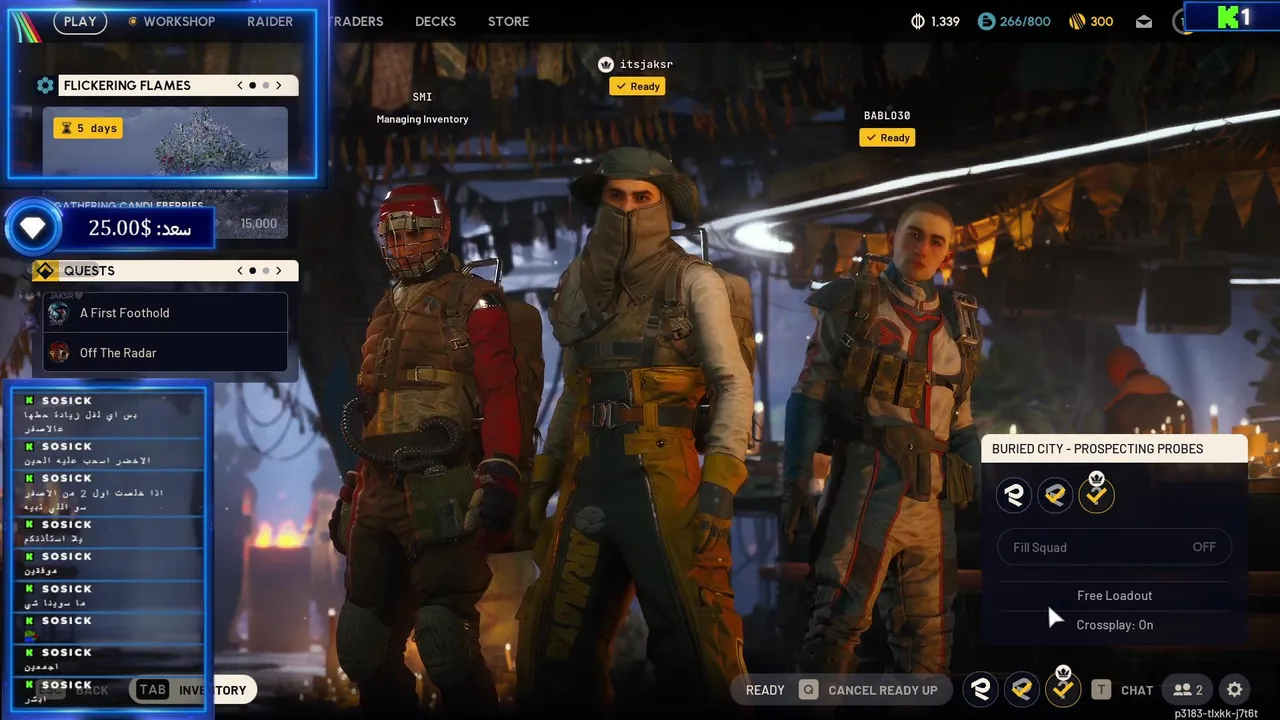Click player name itsjaksr
Image resolution: width=1280 pixels, height=720 pixels.
point(646,64)
